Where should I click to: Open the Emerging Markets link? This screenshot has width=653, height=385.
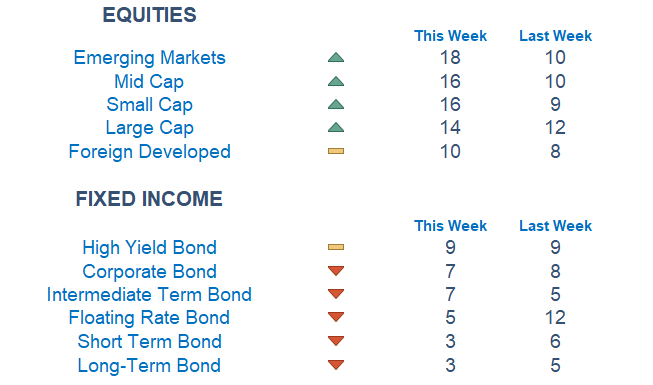click(150, 58)
